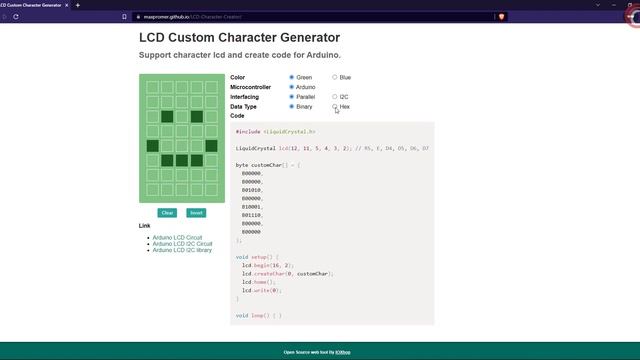Click the lcd.write(0) code line
The image size is (640, 360).
pyautogui.click(x=262, y=290)
